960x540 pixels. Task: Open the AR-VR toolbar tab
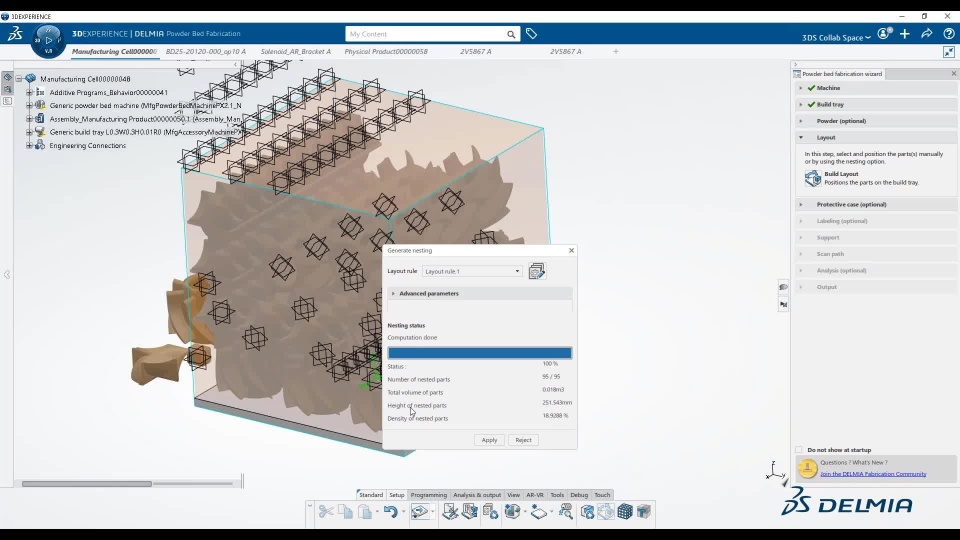pyautogui.click(x=534, y=495)
